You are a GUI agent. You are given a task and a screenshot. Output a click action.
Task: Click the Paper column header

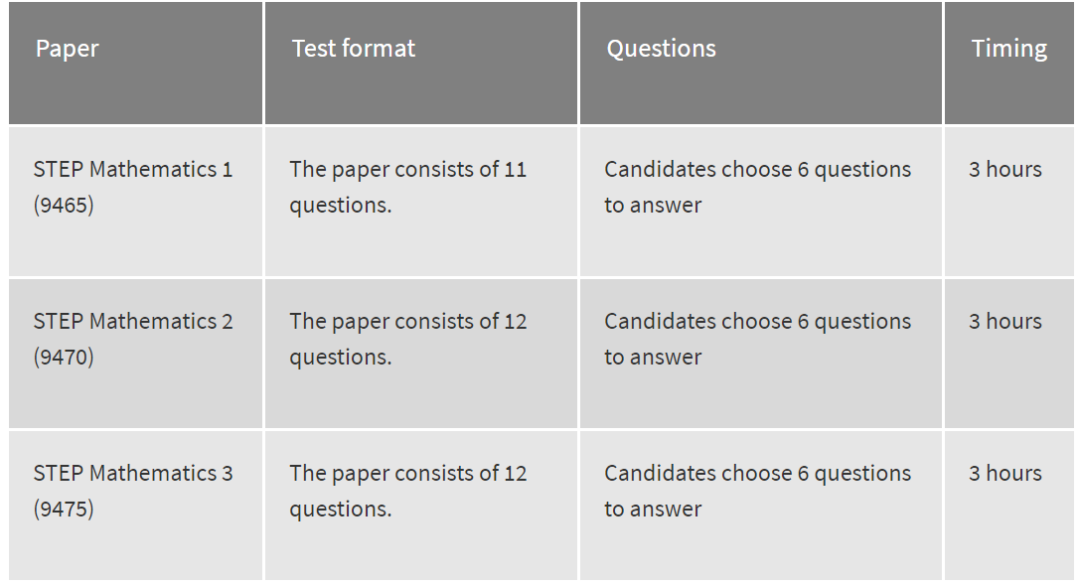(136, 63)
